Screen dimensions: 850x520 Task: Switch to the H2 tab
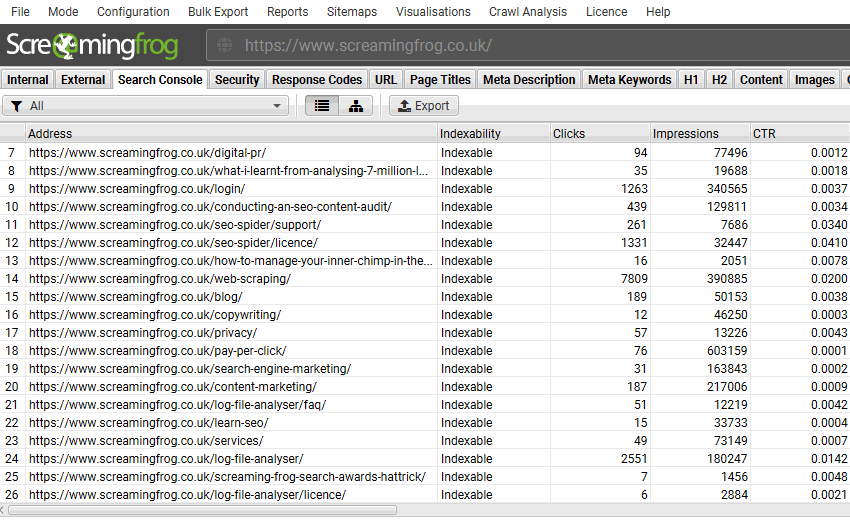[x=719, y=80]
